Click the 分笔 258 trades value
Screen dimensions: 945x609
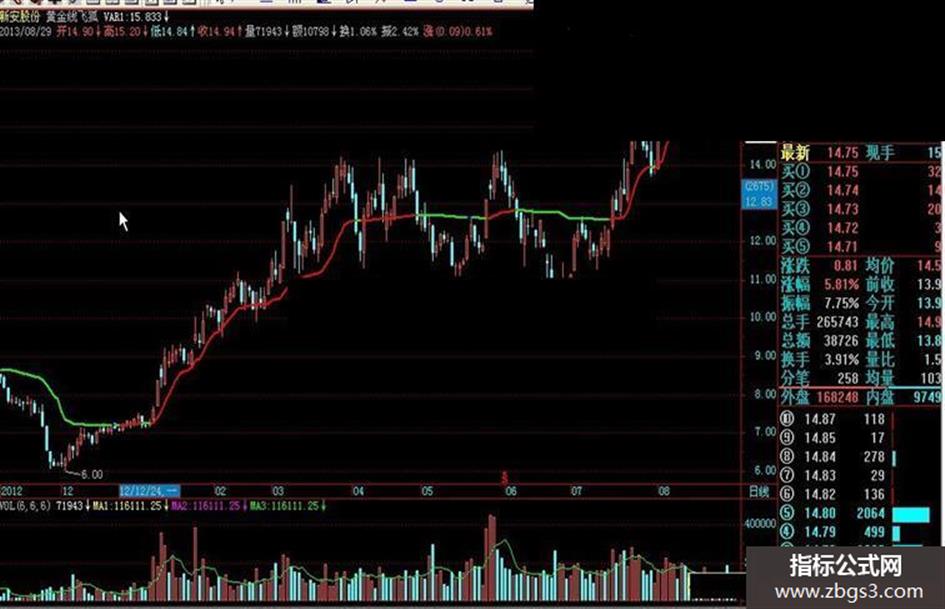point(848,378)
